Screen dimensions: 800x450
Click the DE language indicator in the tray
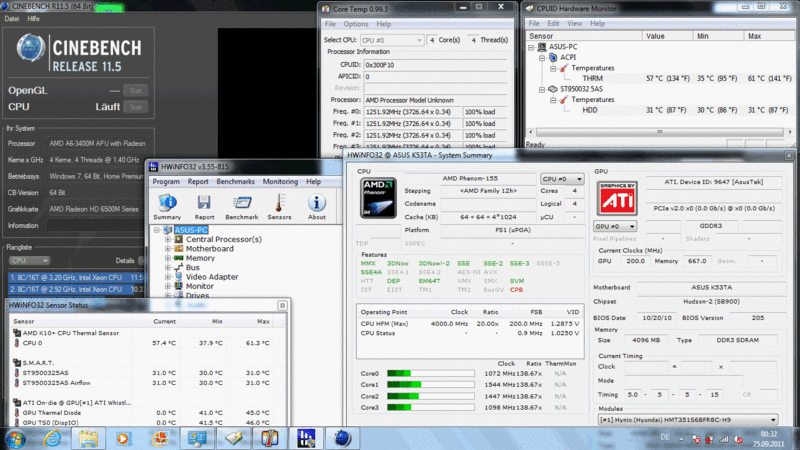coord(665,437)
